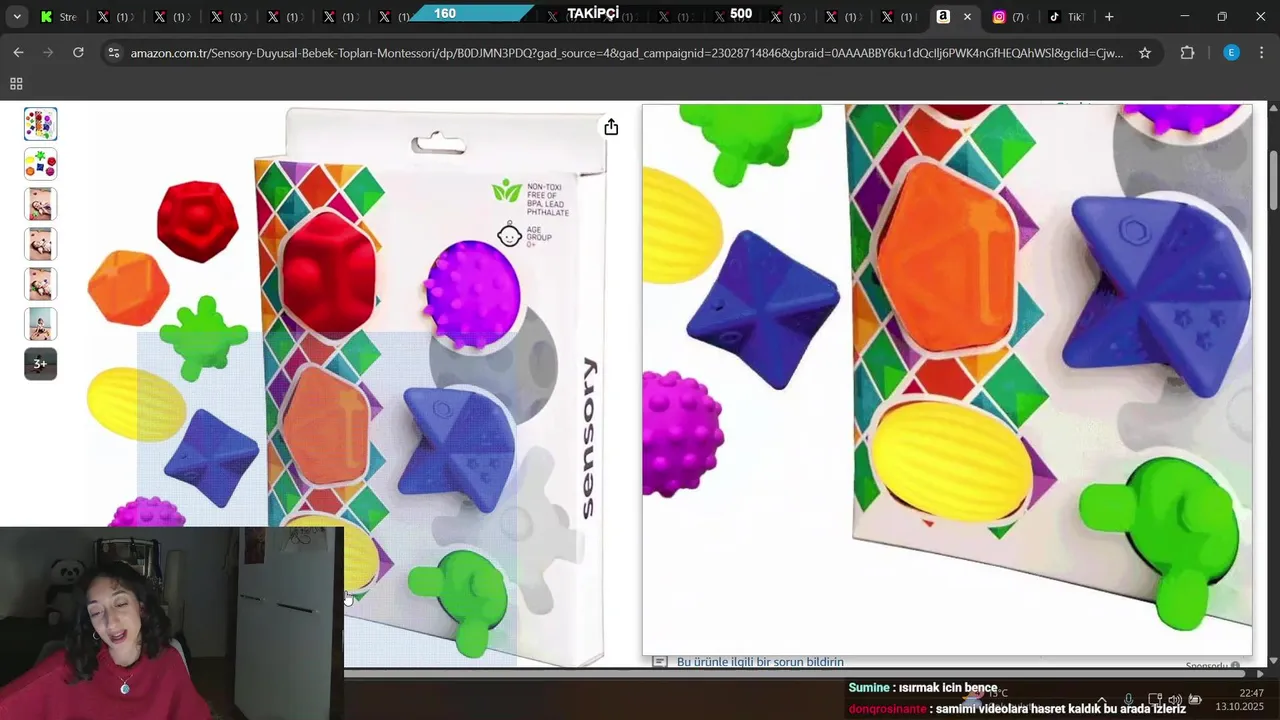Open a new browser tab

(1109, 17)
